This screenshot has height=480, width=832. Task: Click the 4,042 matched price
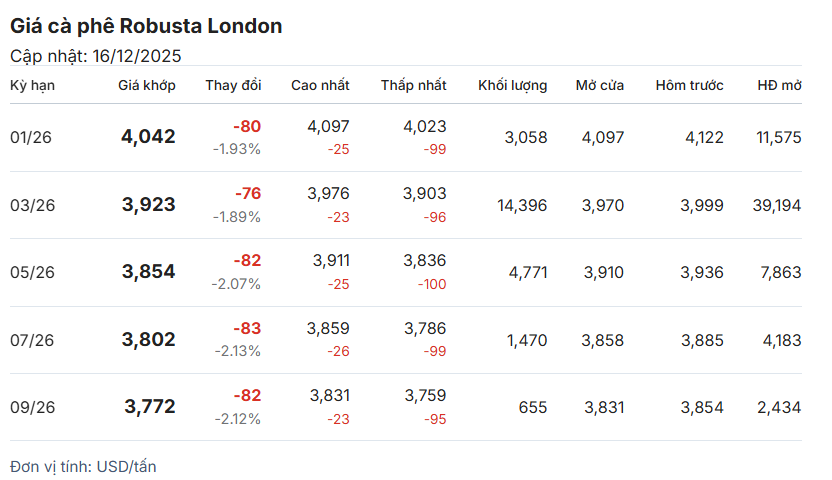[x=148, y=137]
